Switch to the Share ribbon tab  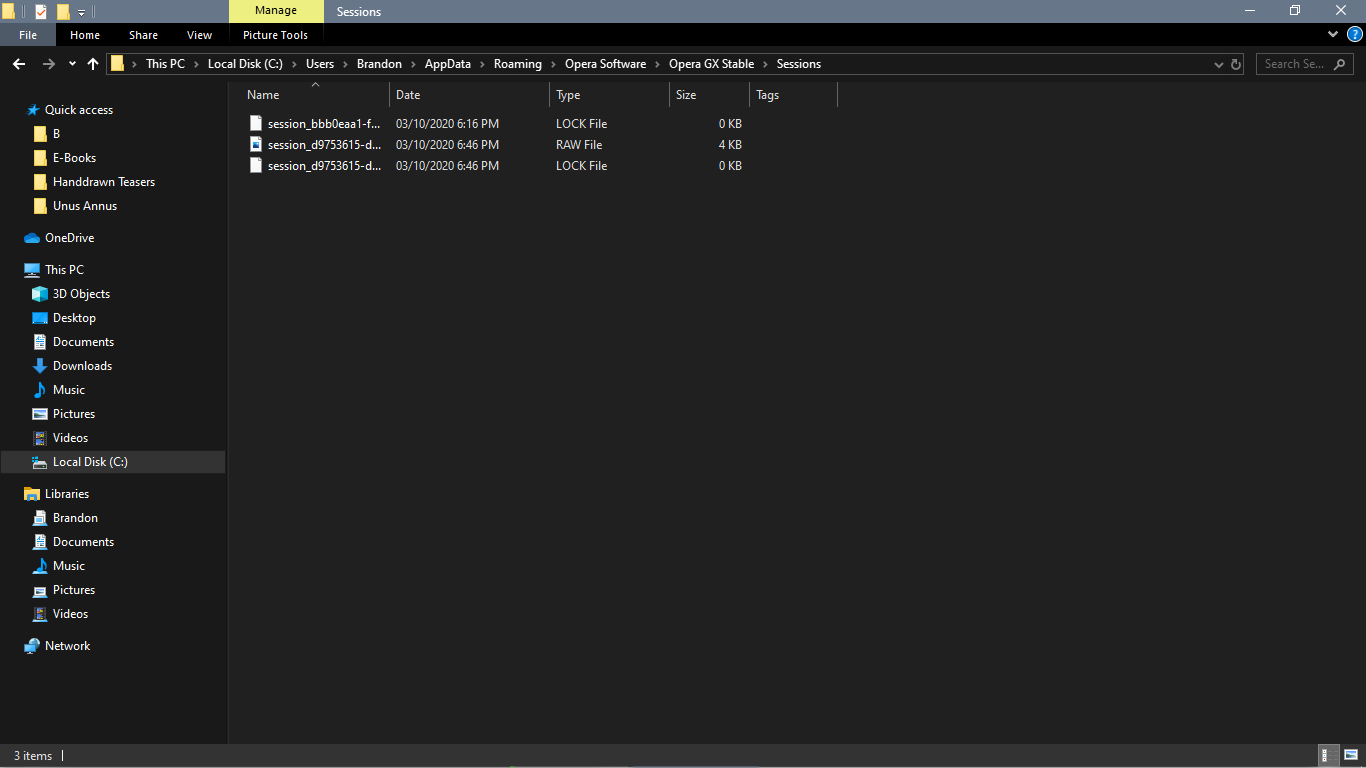pos(143,35)
